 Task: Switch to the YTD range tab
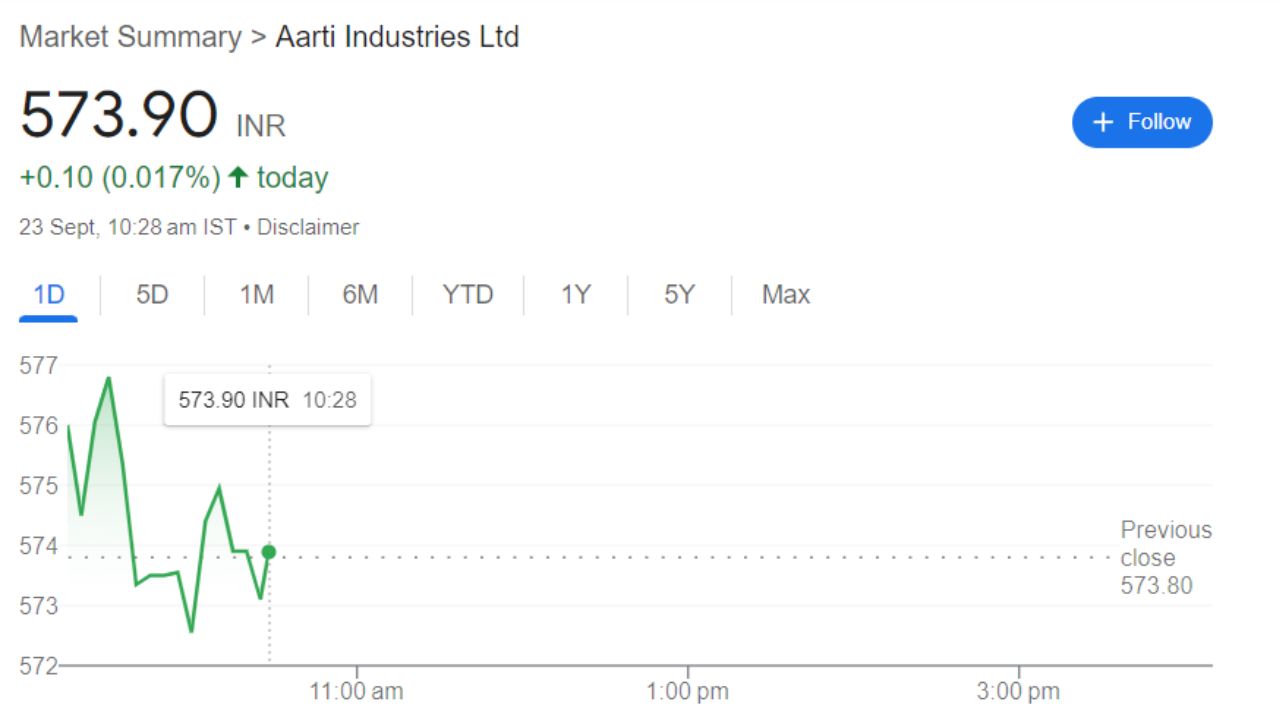tap(468, 295)
